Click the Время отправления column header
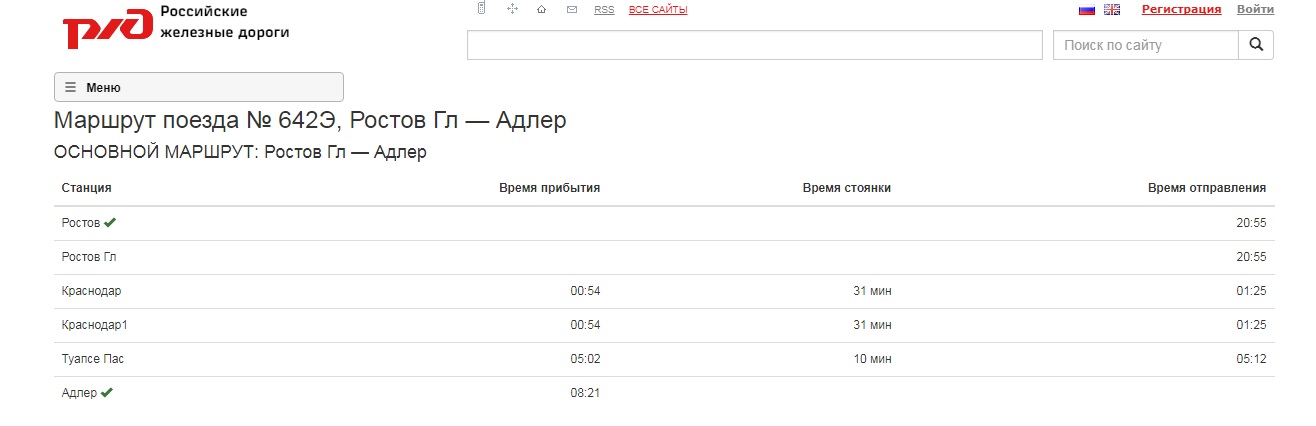Viewport: 1316px width, 426px height. pos(1206,188)
